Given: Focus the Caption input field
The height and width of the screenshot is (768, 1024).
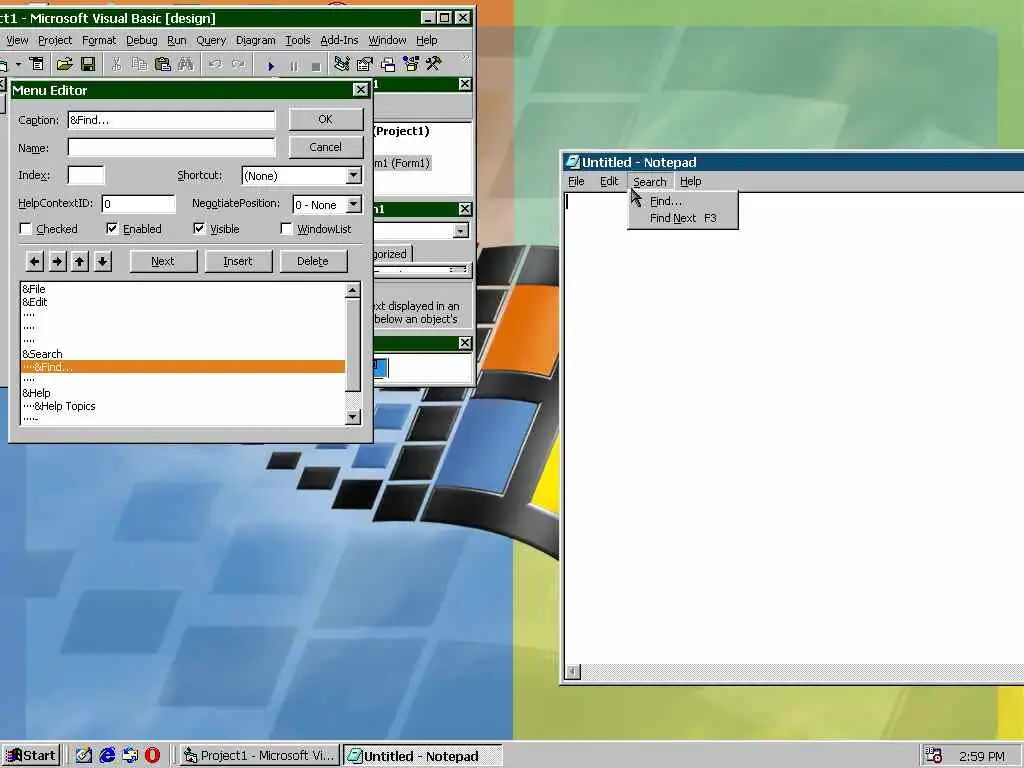Looking at the screenshot, I should pos(171,120).
